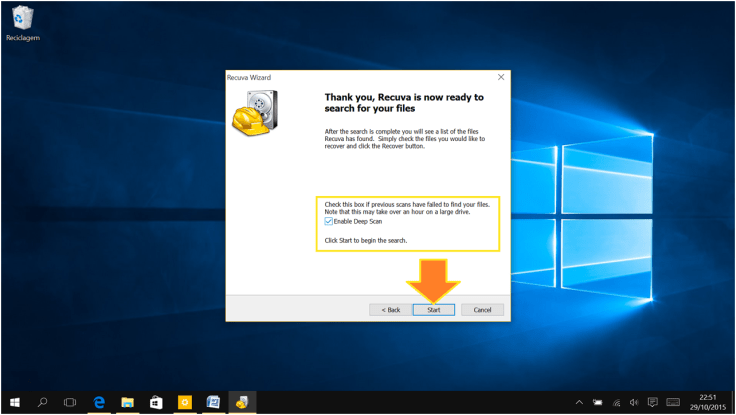
Task: Open the volume control in system tray
Action: pyautogui.click(x=634, y=402)
